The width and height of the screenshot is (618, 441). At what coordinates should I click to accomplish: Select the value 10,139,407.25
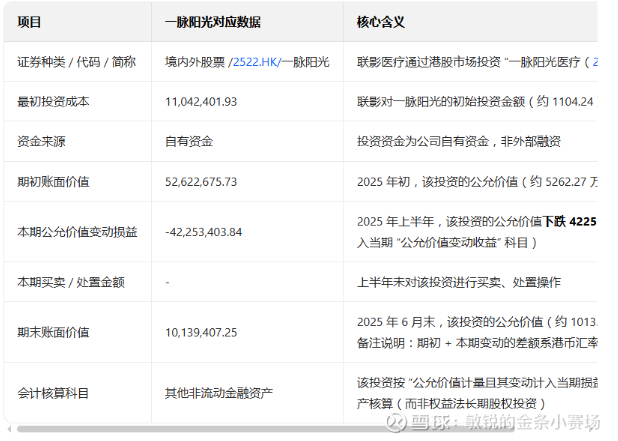pyautogui.click(x=201, y=333)
